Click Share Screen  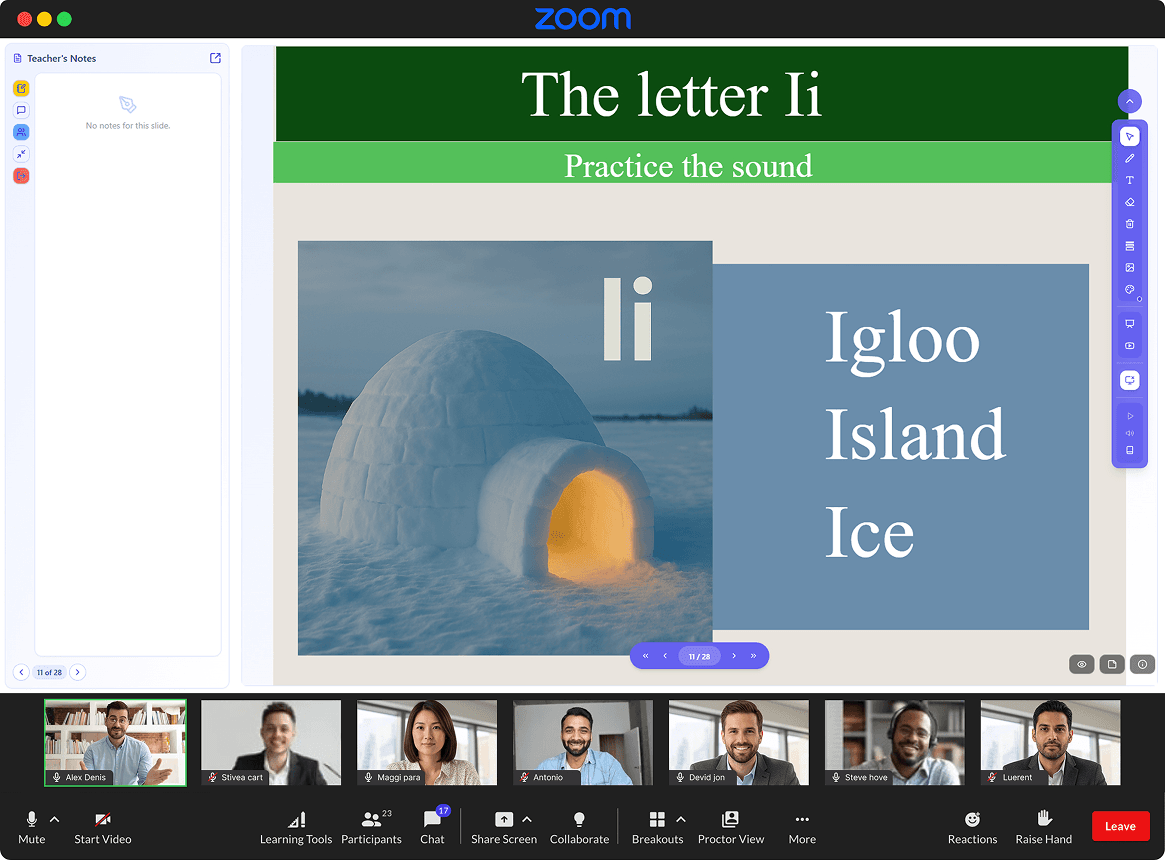pos(504,827)
